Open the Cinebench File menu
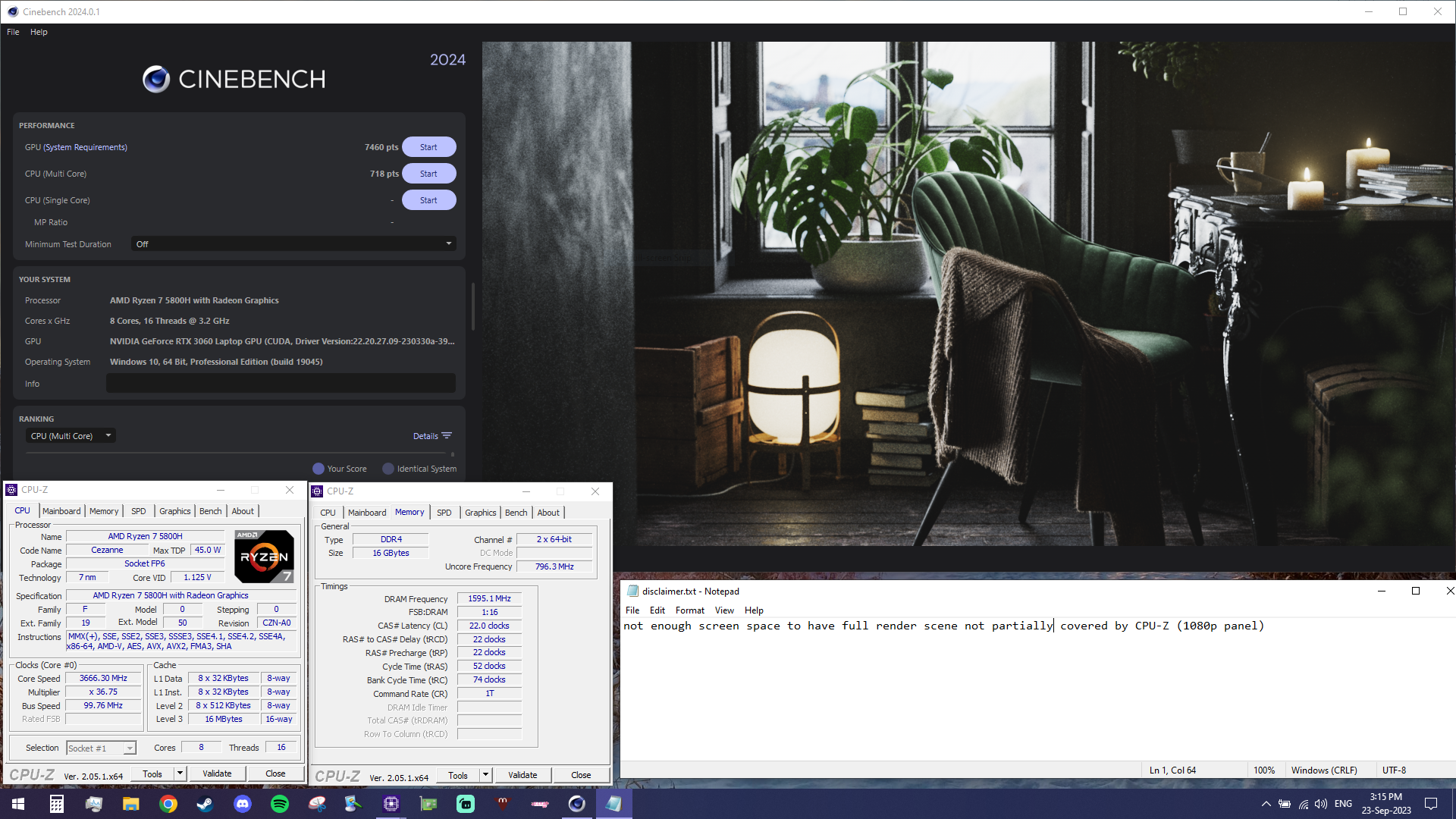Image resolution: width=1456 pixels, height=819 pixels. pos(13,32)
